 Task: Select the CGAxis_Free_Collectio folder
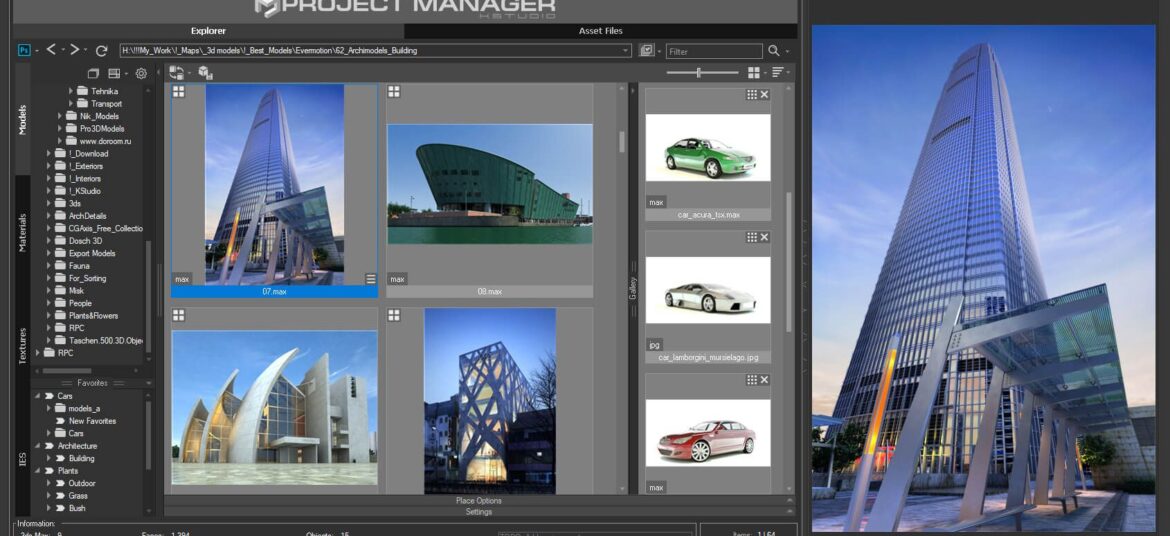pyautogui.click(x=105, y=228)
